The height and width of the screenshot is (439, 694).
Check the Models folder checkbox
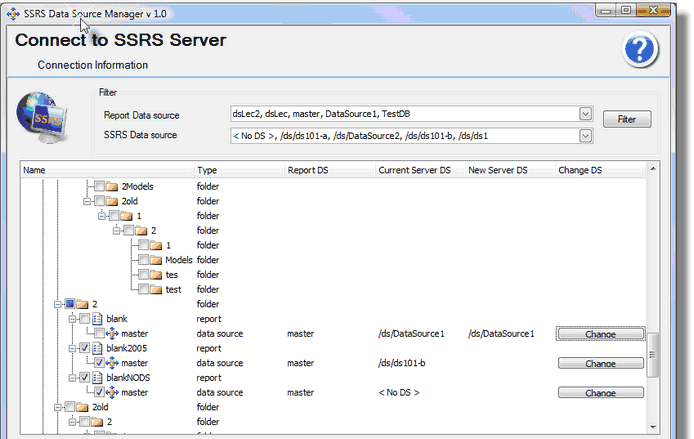coord(143,260)
